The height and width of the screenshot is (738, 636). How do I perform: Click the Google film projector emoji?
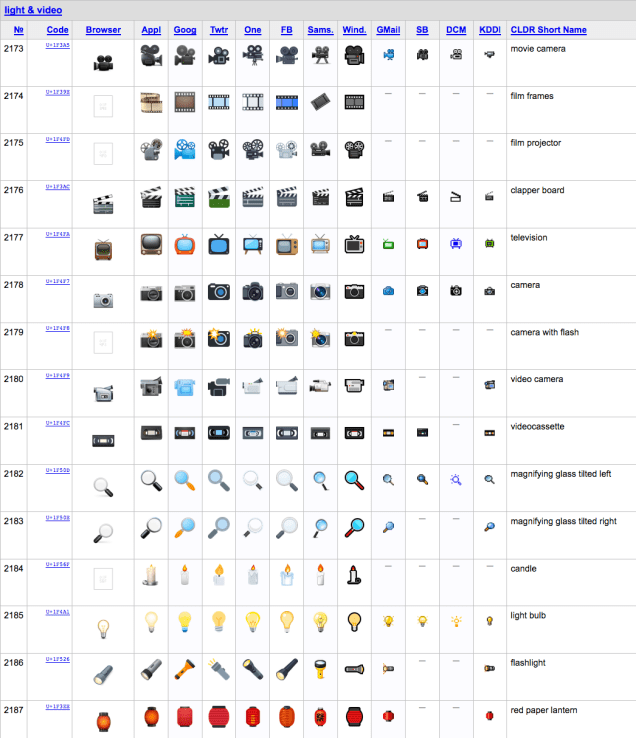[x=185, y=150]
